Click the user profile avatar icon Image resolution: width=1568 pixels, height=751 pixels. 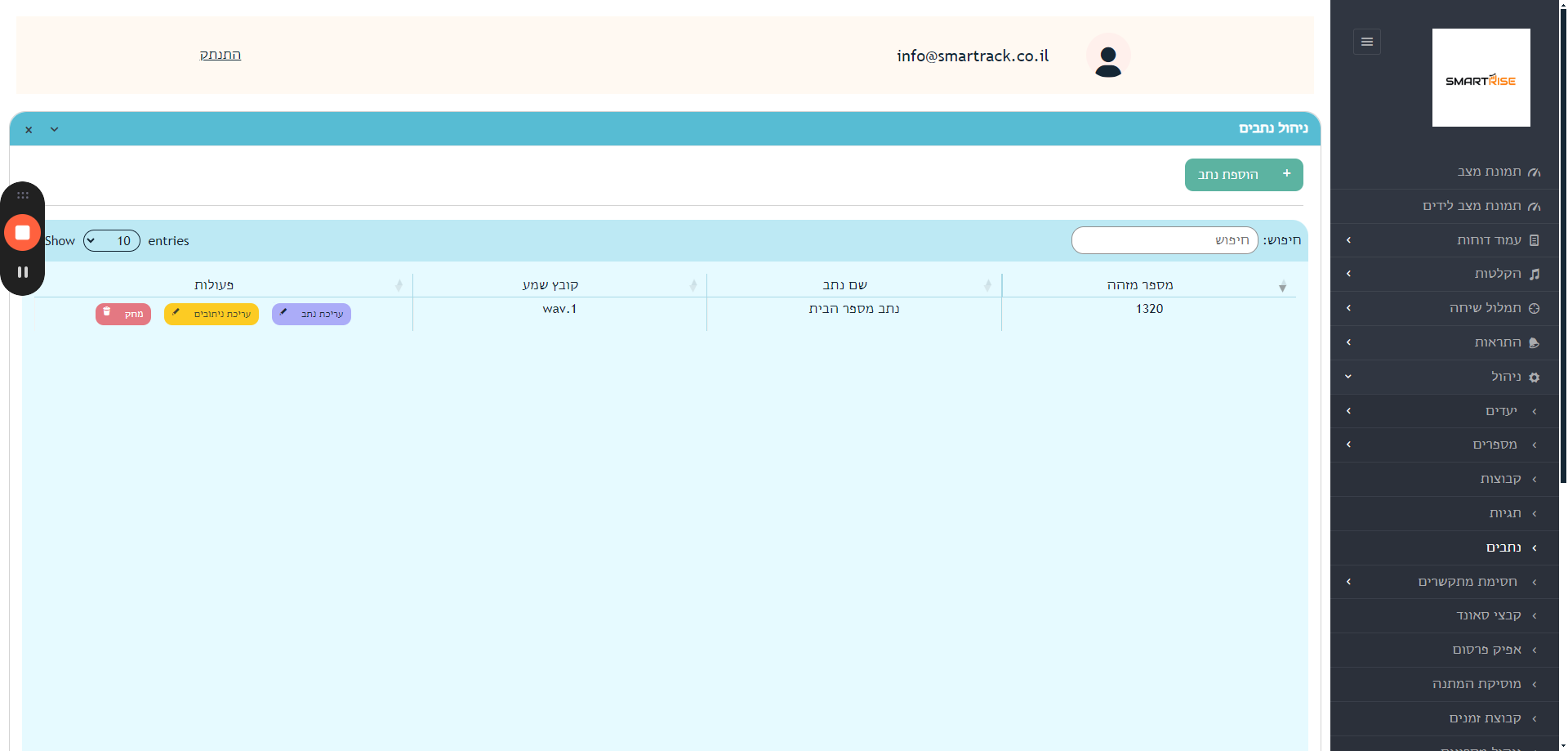[x=1107, y=56]
